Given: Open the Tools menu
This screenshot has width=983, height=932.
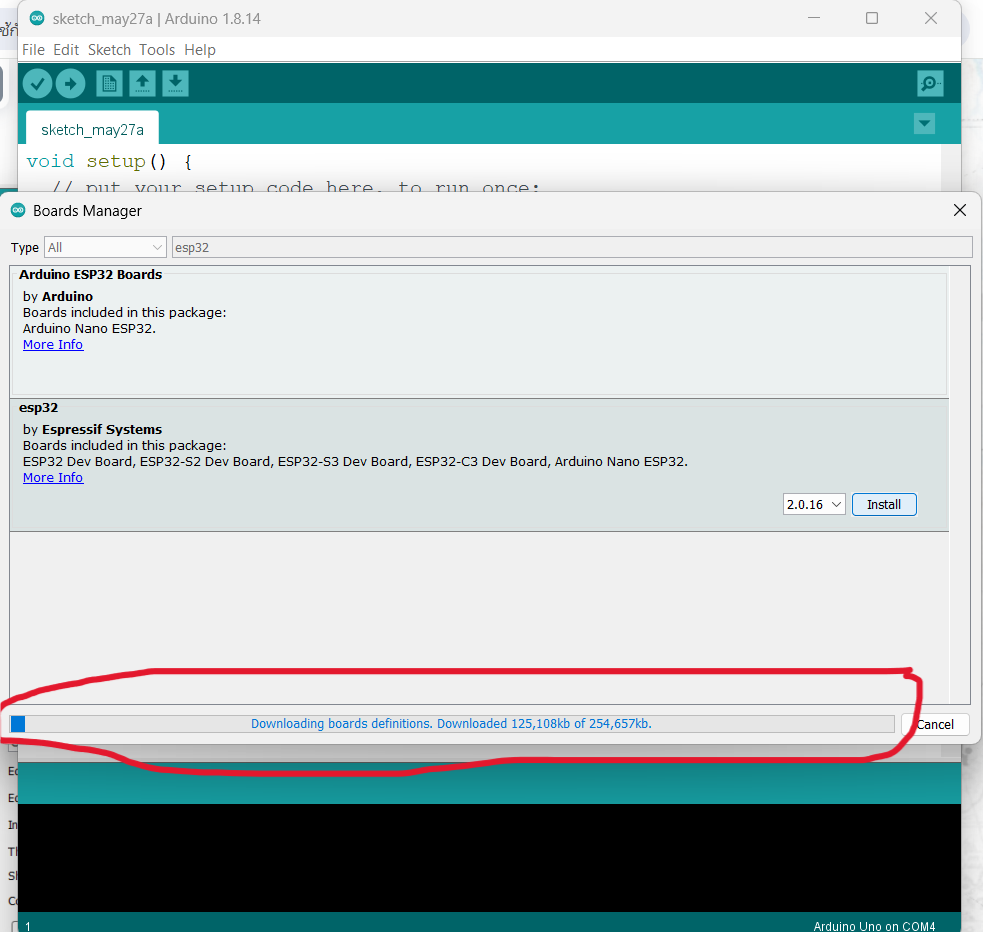Looking at the screenshot, I should (157, 50).
